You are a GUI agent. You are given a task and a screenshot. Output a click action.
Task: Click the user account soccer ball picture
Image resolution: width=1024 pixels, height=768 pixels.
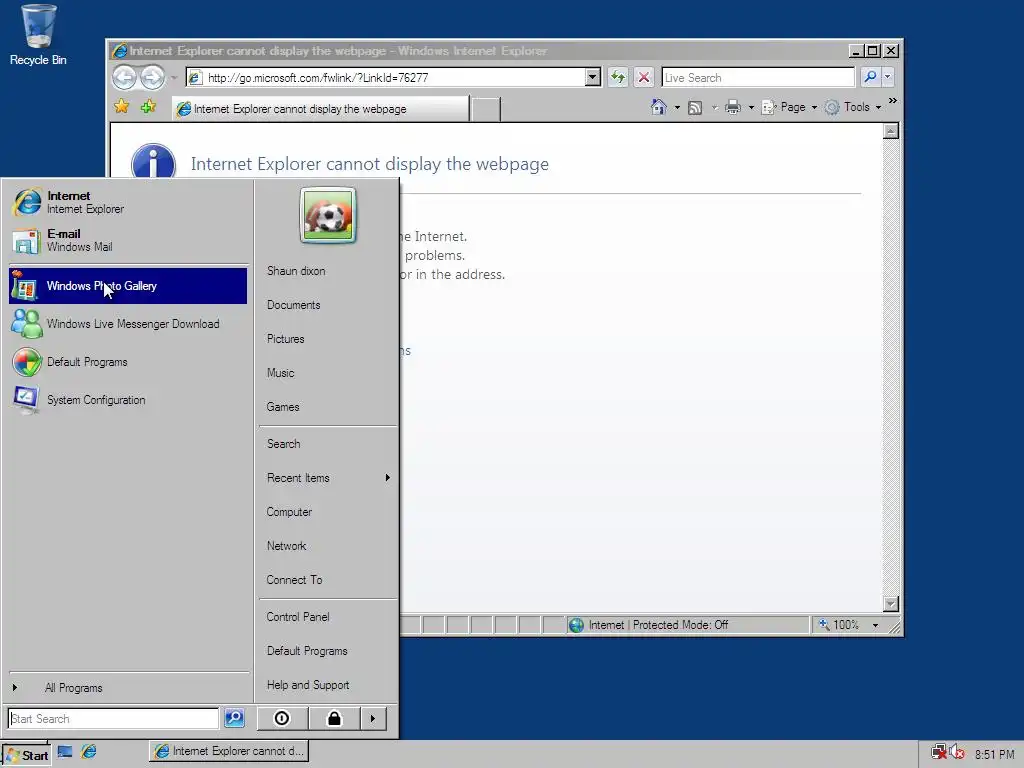click(x=328, y=216)
